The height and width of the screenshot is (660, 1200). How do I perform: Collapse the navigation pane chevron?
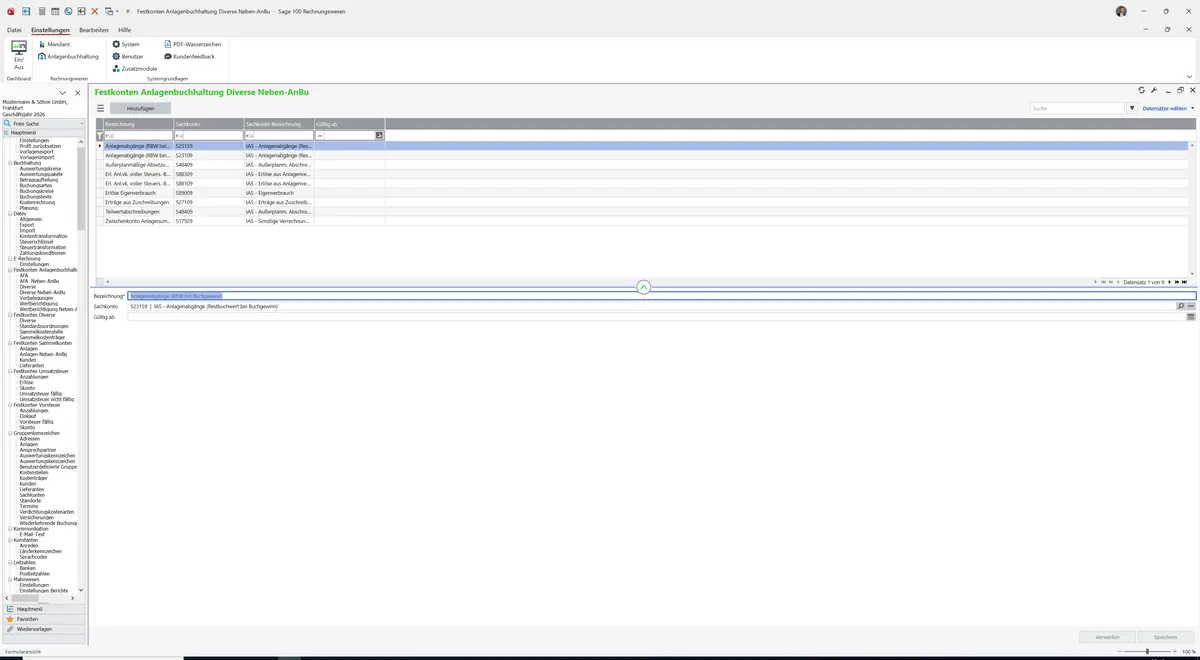pyautogui.click(x=63, y=93)
